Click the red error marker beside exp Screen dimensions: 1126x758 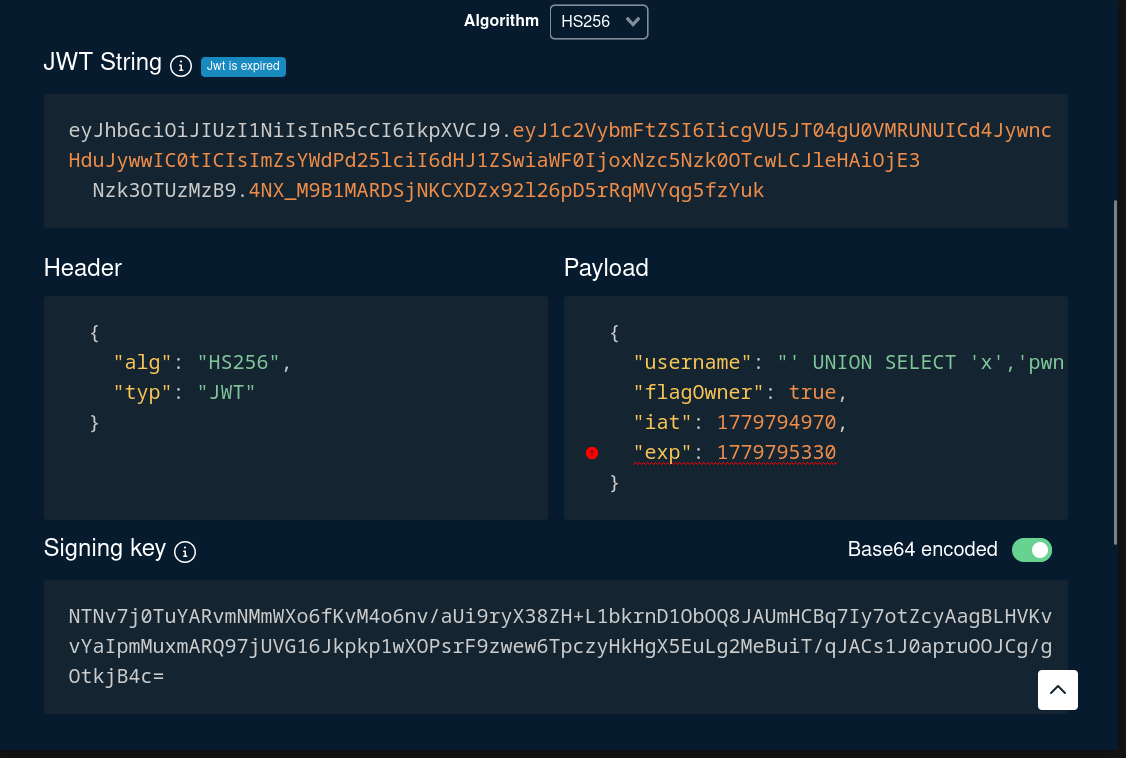[592, 453]
